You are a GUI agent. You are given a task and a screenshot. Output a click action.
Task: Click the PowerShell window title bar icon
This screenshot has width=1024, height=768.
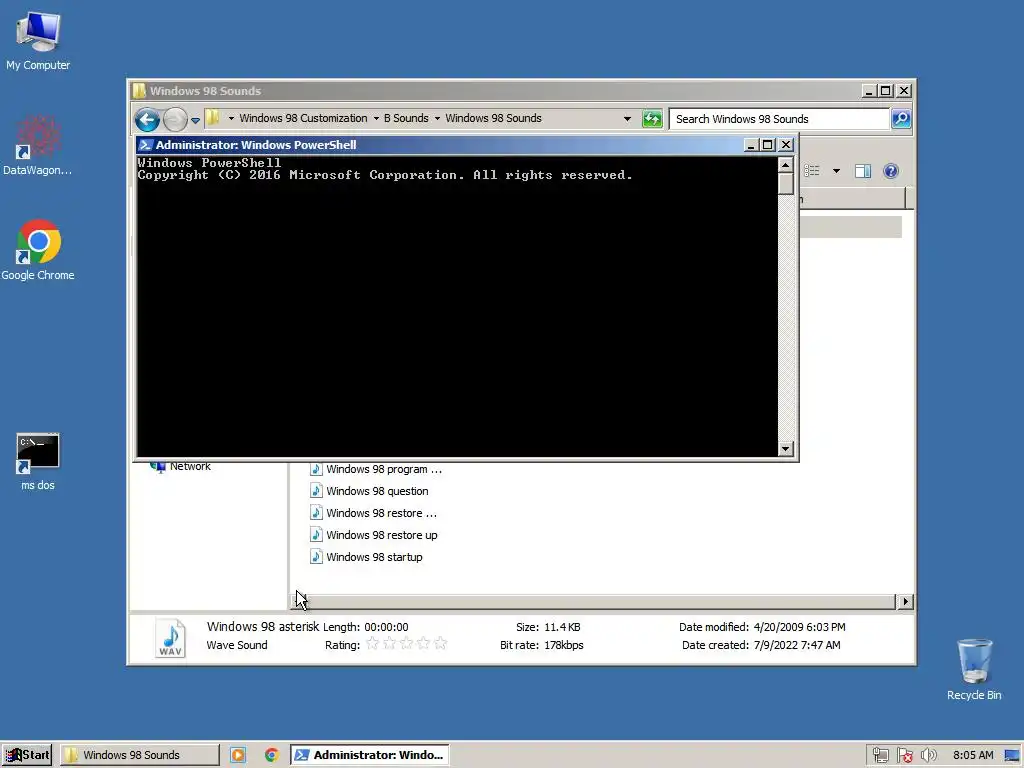pyautogui.click(x=145, y=145)
